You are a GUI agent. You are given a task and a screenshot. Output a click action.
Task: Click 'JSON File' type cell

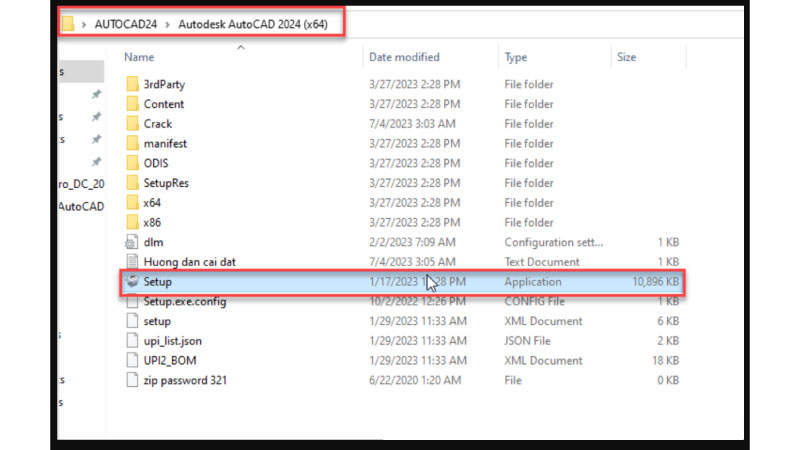pyautogui.click(x=527, y=341)
